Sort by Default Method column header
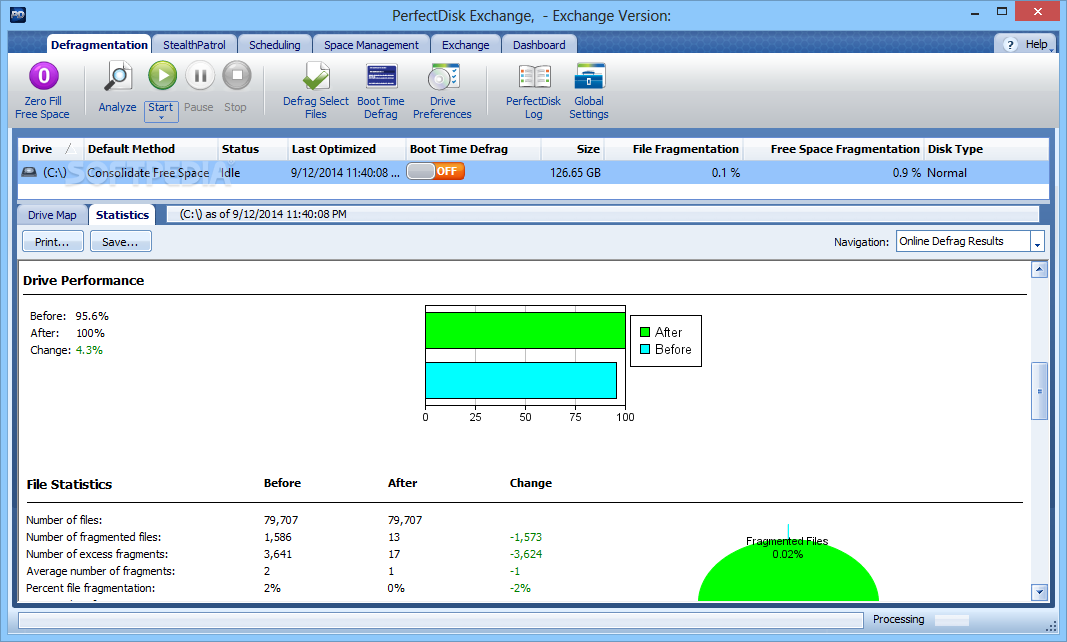1067x642 pixels. [x=150, y=149]
